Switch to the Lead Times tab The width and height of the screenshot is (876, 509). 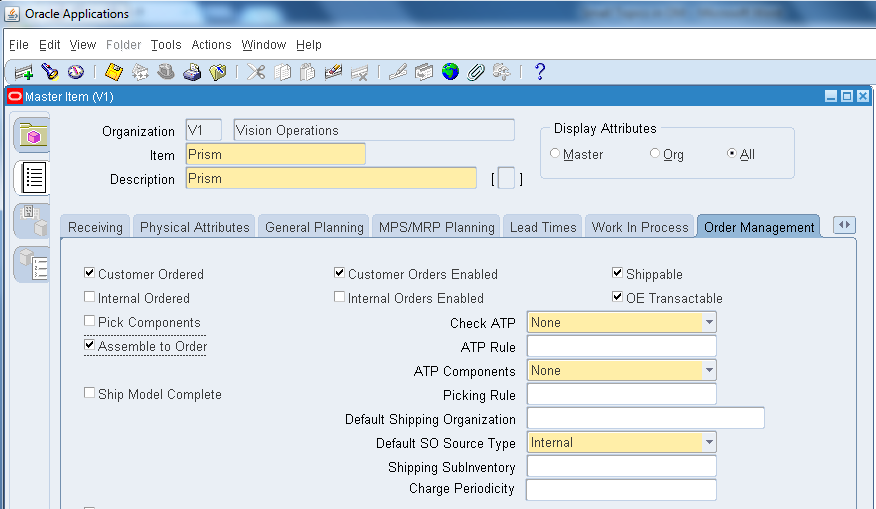[542, 227]
